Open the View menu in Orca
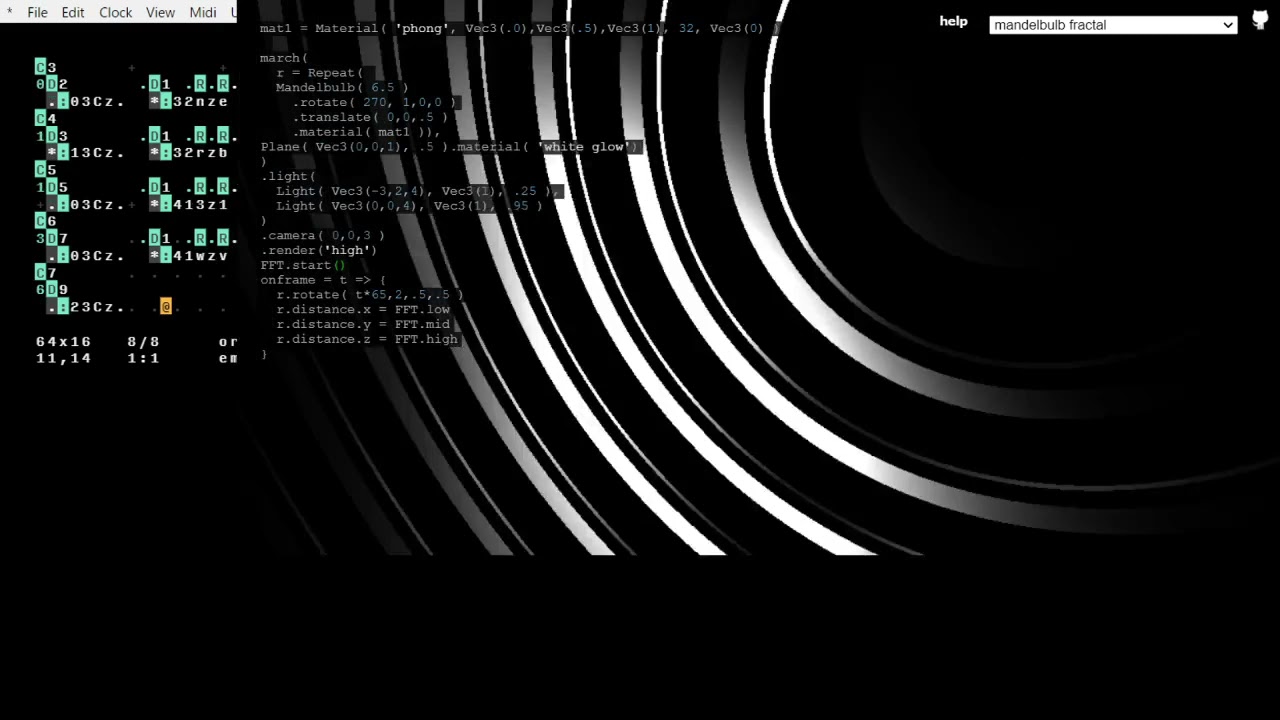 160,12
